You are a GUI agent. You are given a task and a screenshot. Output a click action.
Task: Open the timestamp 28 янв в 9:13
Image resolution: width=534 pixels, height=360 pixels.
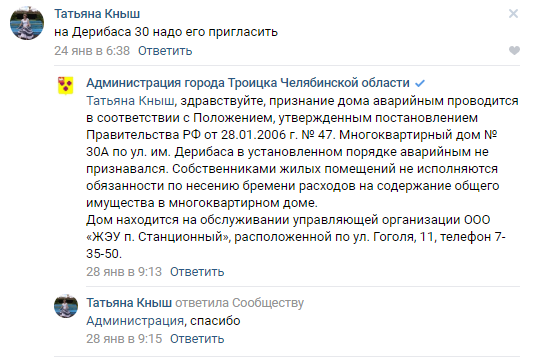tap(124, 272)
